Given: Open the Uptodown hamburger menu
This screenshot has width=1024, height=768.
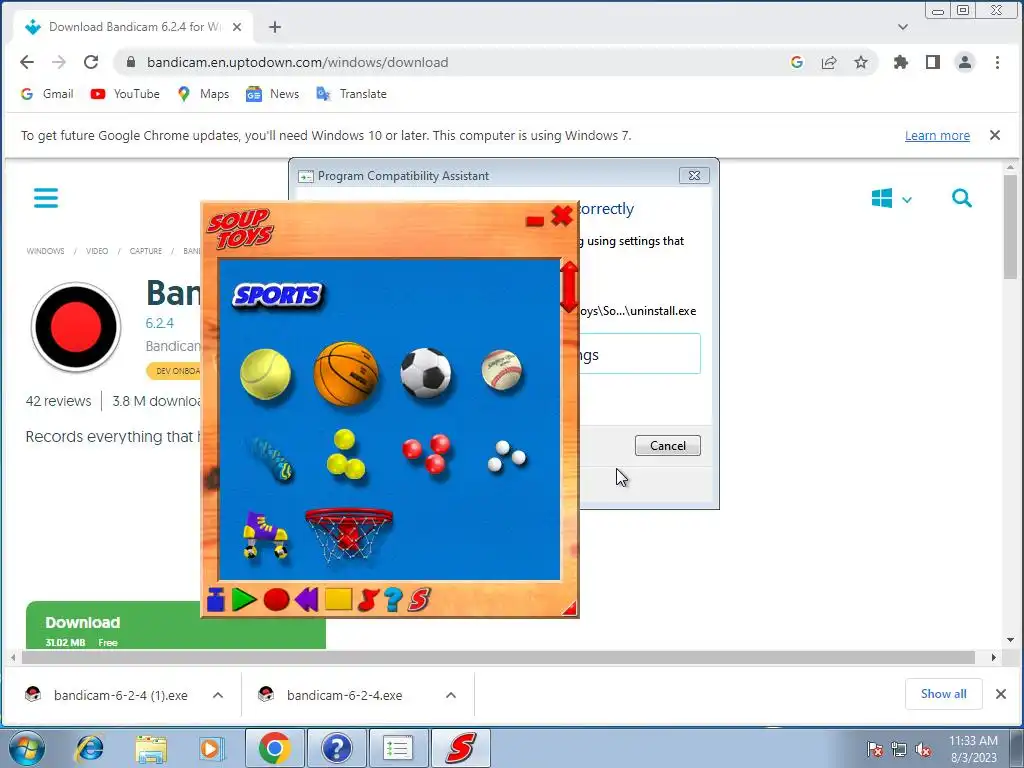Looking at the screenshot, I should point(46,198).
